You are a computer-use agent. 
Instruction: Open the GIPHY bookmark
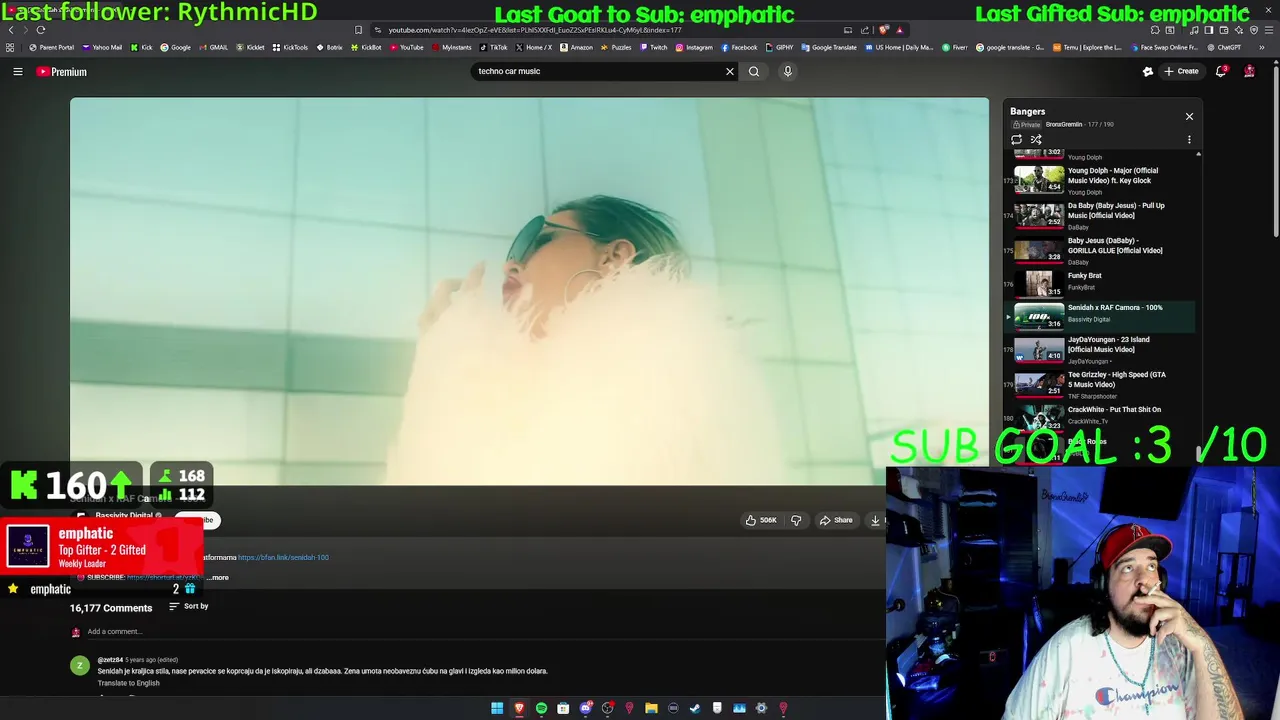tap(779, 47)
